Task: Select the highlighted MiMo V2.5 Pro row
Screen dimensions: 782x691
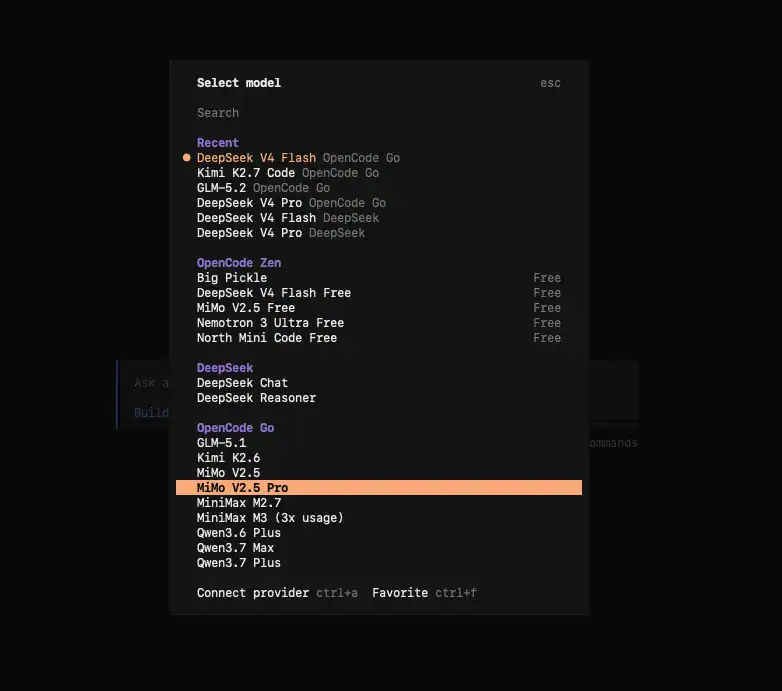Action: point(379,488)
